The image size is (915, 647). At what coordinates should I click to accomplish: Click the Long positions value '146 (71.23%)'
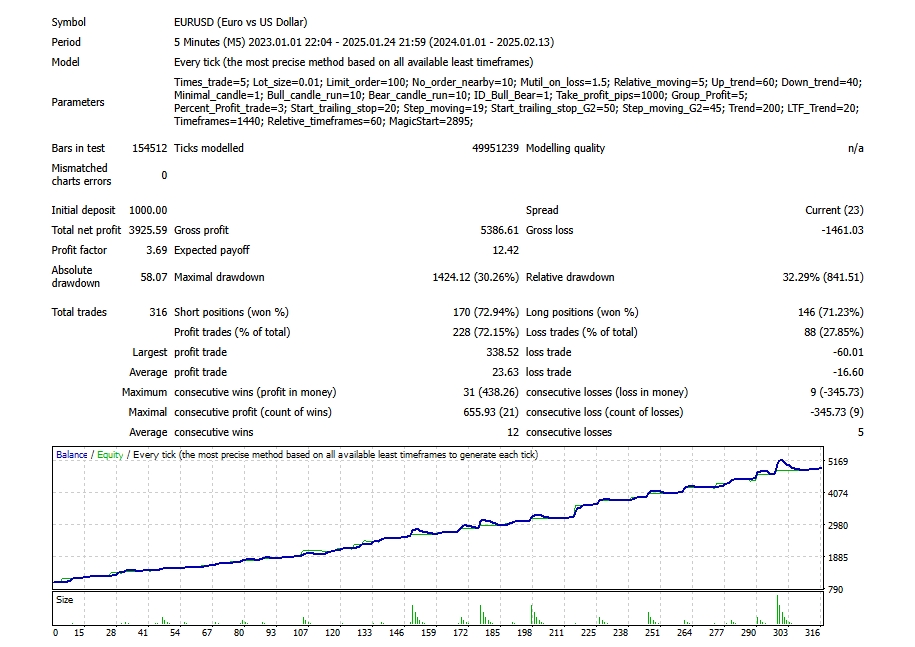coord(830,312)
